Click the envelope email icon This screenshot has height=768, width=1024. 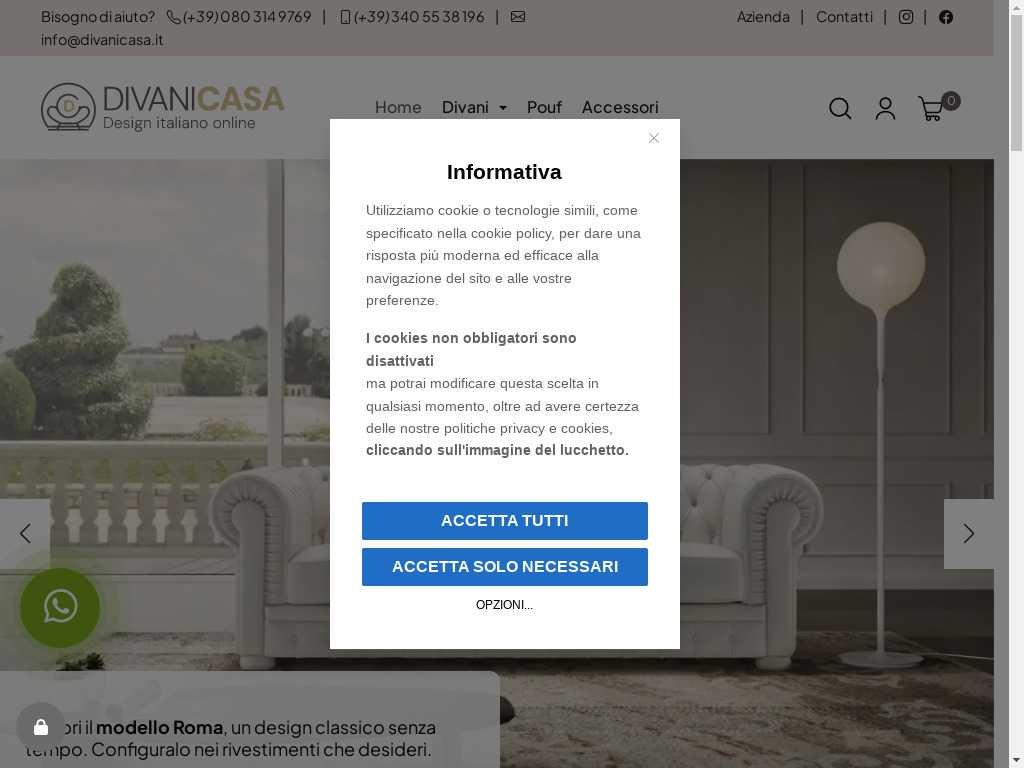point(518,17)
